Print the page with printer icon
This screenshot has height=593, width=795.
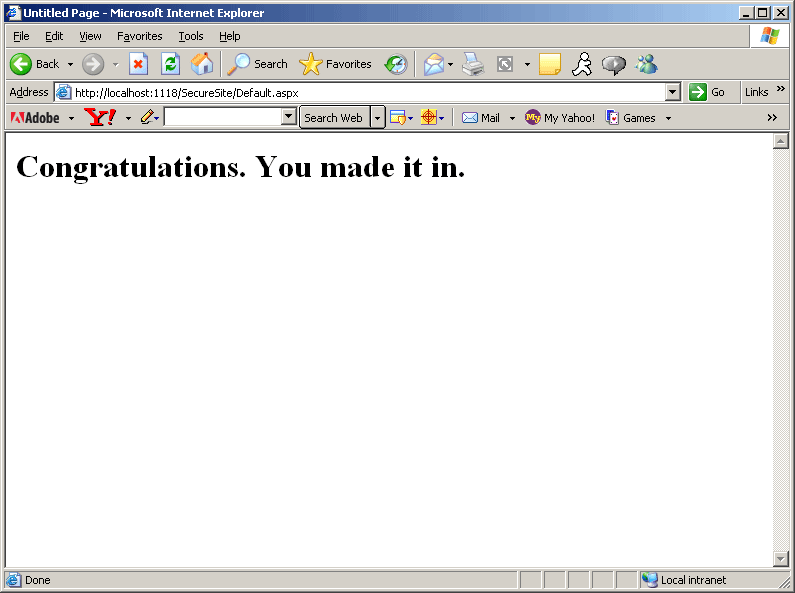coord(473,64)
